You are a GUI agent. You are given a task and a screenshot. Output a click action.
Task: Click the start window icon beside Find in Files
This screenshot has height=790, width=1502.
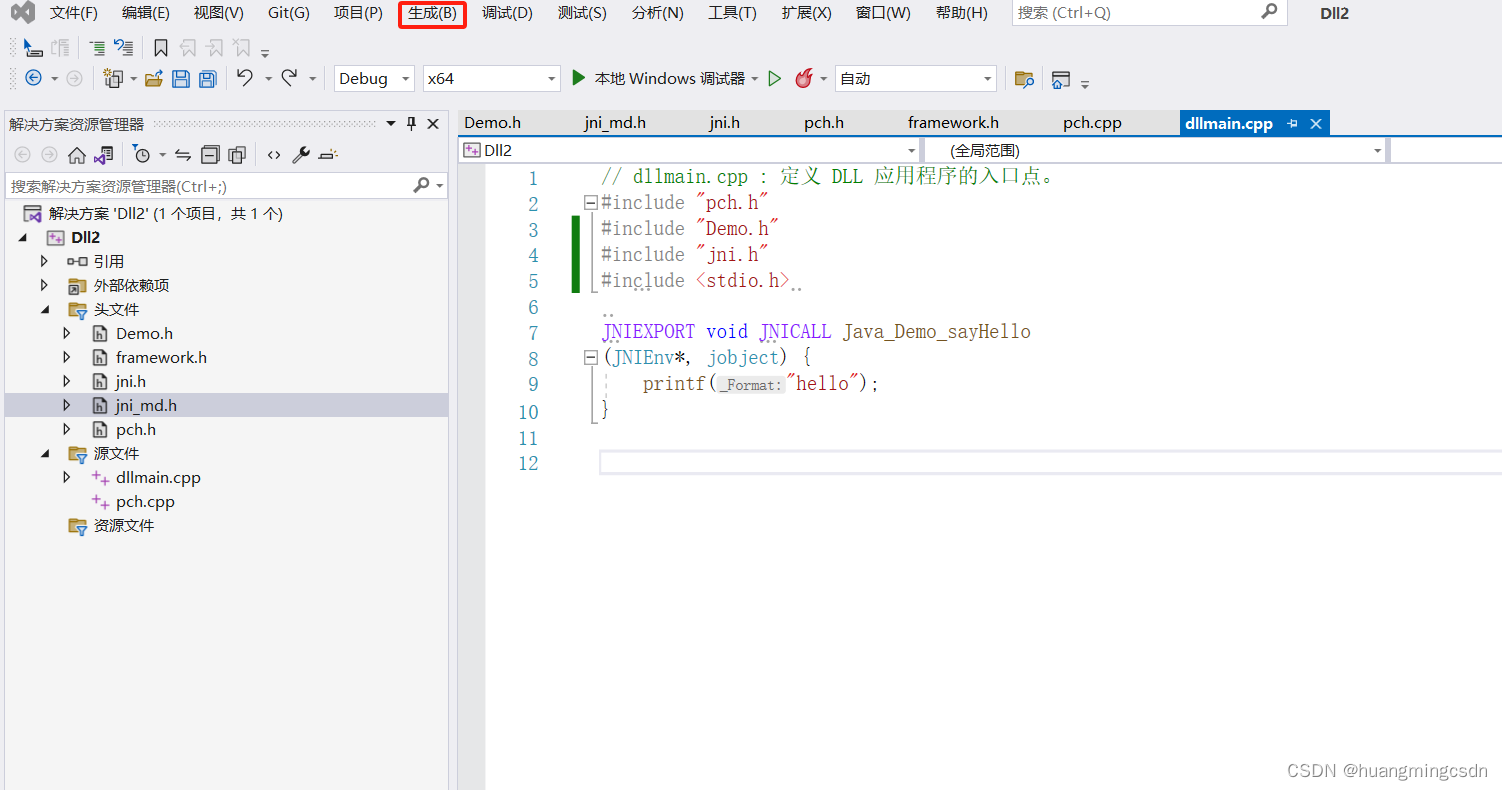tap(1060, 79)
